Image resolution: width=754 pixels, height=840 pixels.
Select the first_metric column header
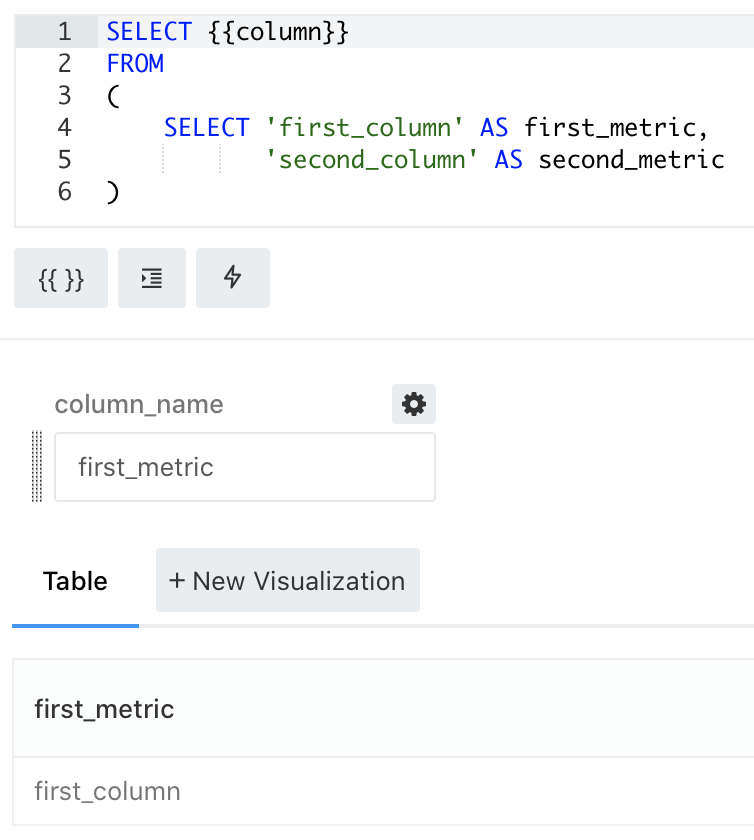[x=103, y=709]
